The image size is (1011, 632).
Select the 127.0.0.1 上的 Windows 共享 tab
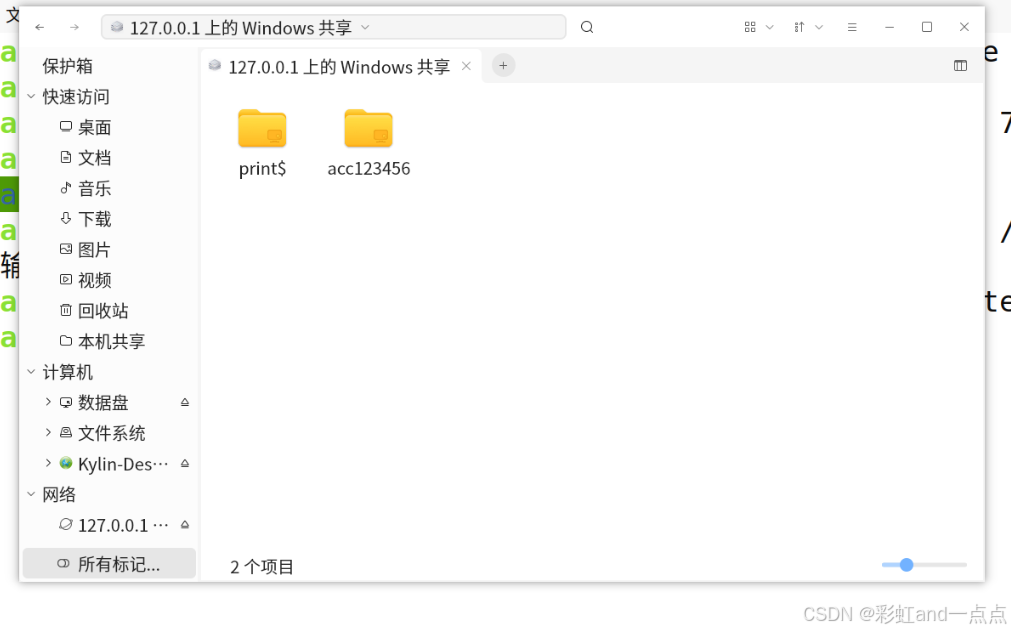(x=331, y=67)
